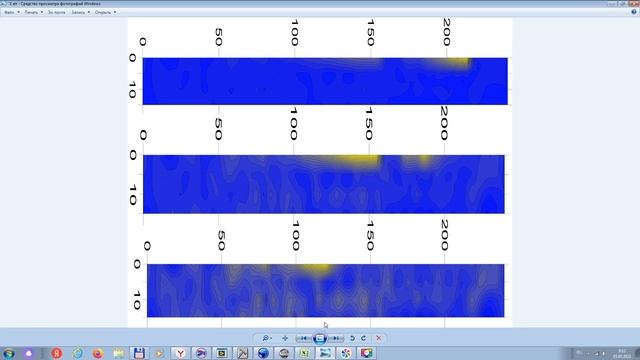
Task: Open the colorful pinwheel taskbar icon
Action: point(346,353)
